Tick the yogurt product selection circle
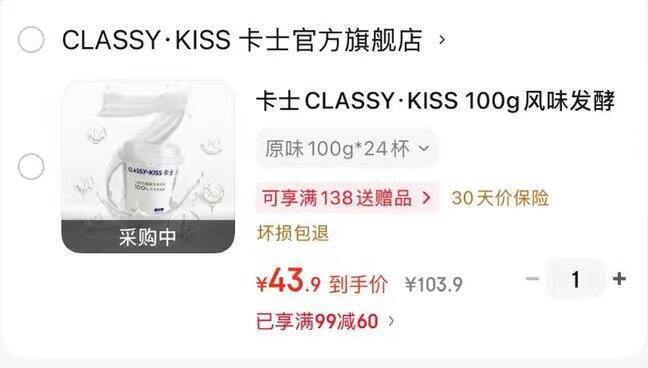Image resolution: width=648 pixels, height=368 pixels. (x=31, y=166)
